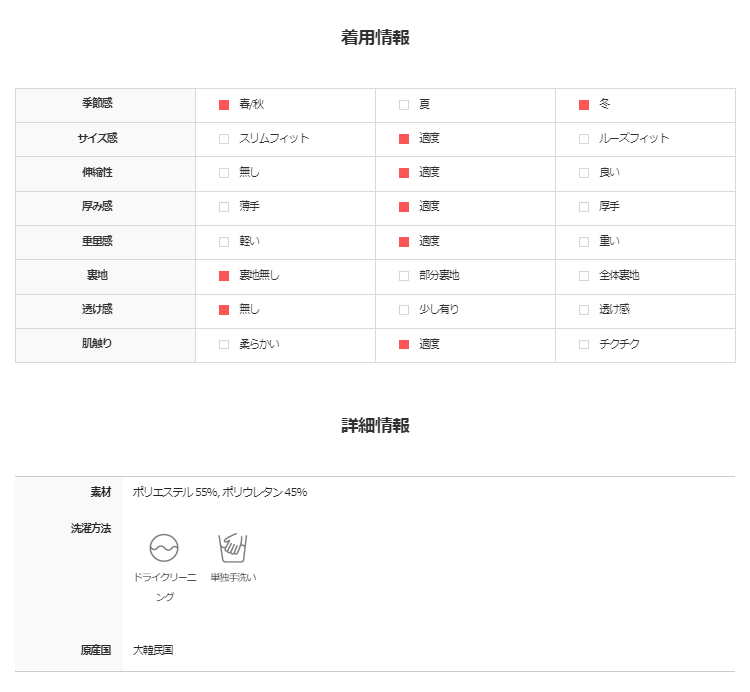Screen dimensions: 750x692
Task: Toggle 適度 checkbox in 重量感 row
Action: point(404,242)
